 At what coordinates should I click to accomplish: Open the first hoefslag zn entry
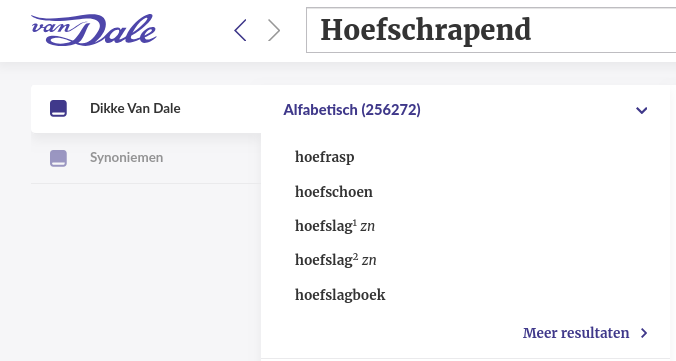(x=335, y=226)
